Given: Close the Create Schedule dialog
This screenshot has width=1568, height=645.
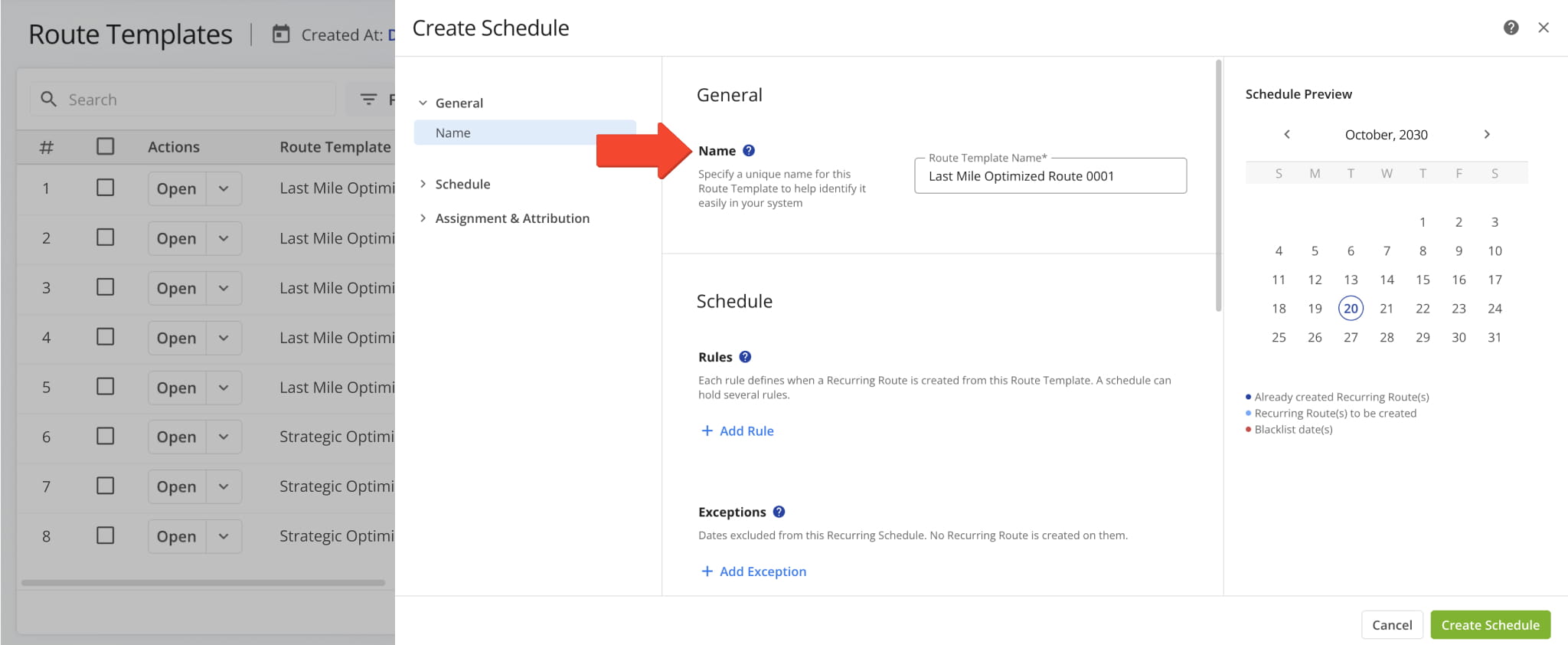Looking at the screenshot, I should 1543,28.
